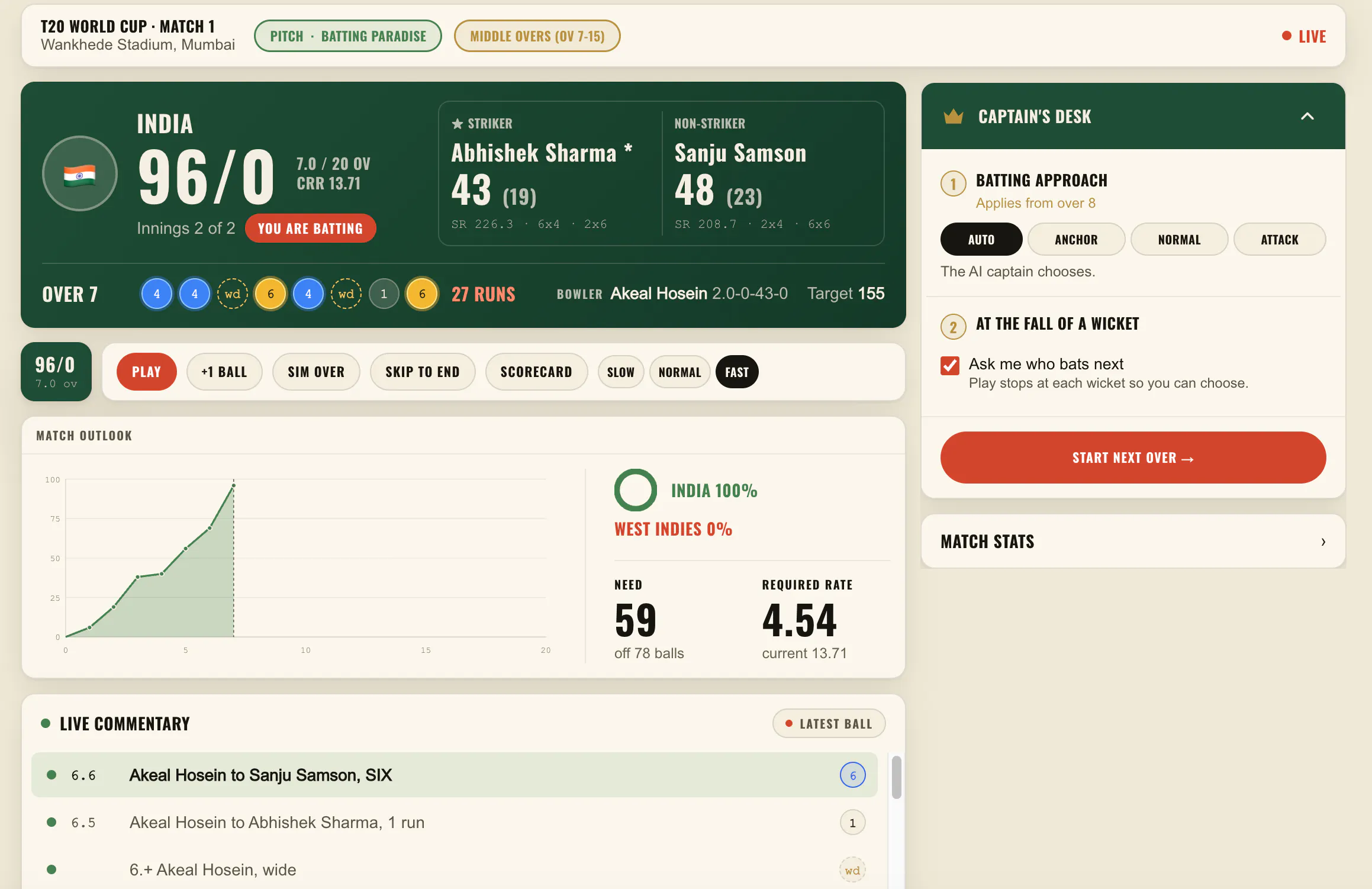Click the red LIVE indicator

[x=1304, y=36]
